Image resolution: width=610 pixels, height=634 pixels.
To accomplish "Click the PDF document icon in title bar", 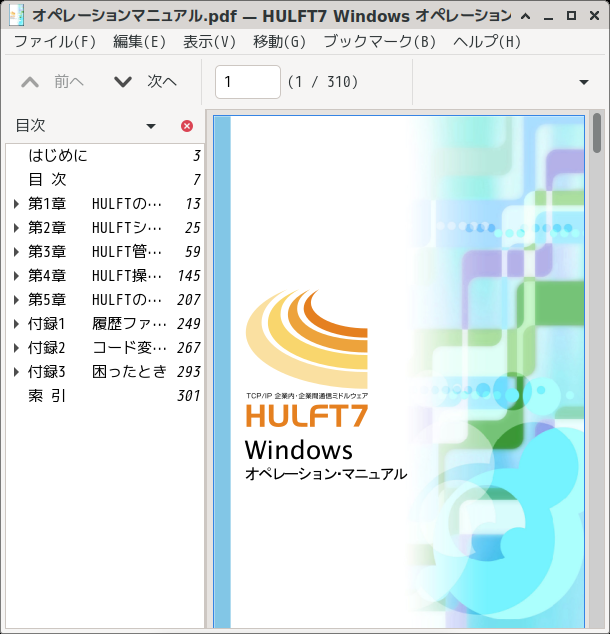I will pos(16,15).
